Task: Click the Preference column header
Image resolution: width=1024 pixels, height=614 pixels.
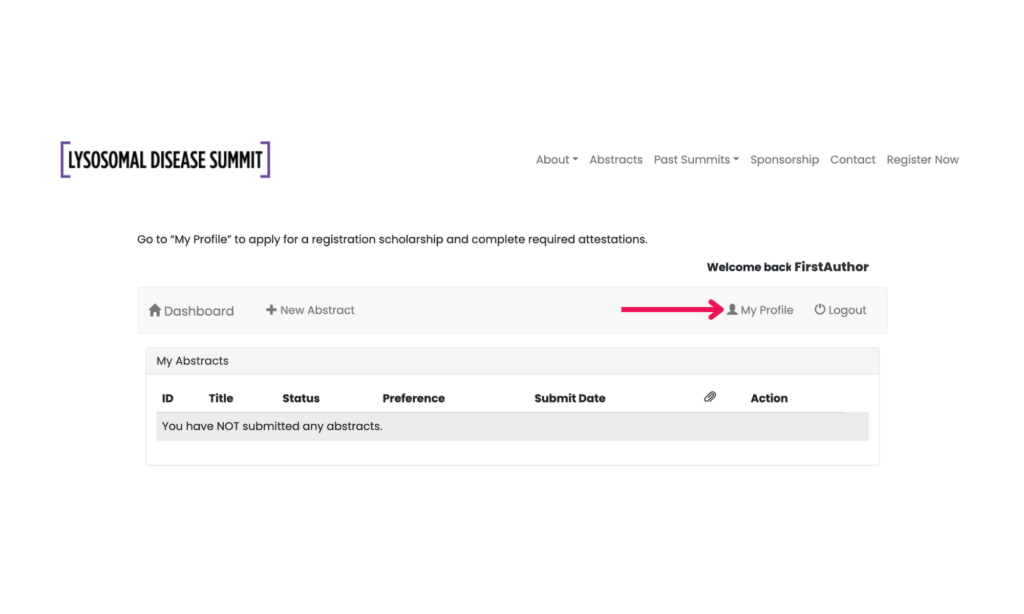Action: tap(413, 398)
